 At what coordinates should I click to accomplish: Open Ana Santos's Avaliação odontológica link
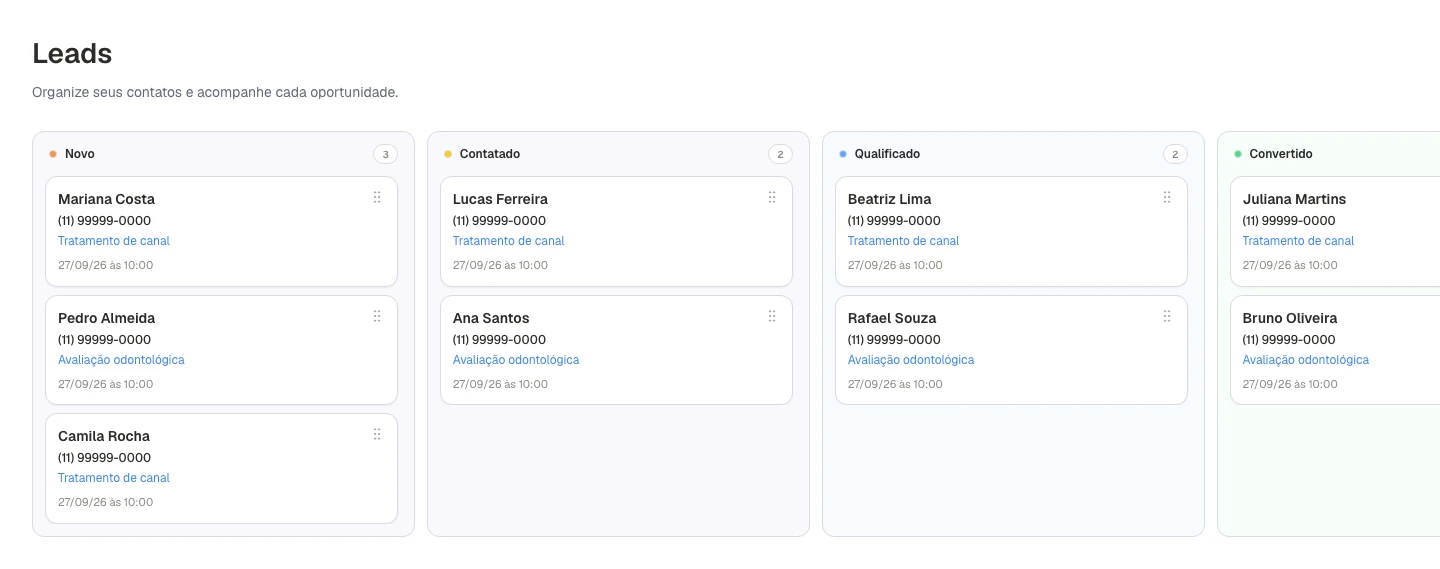[x=516, y=360]
